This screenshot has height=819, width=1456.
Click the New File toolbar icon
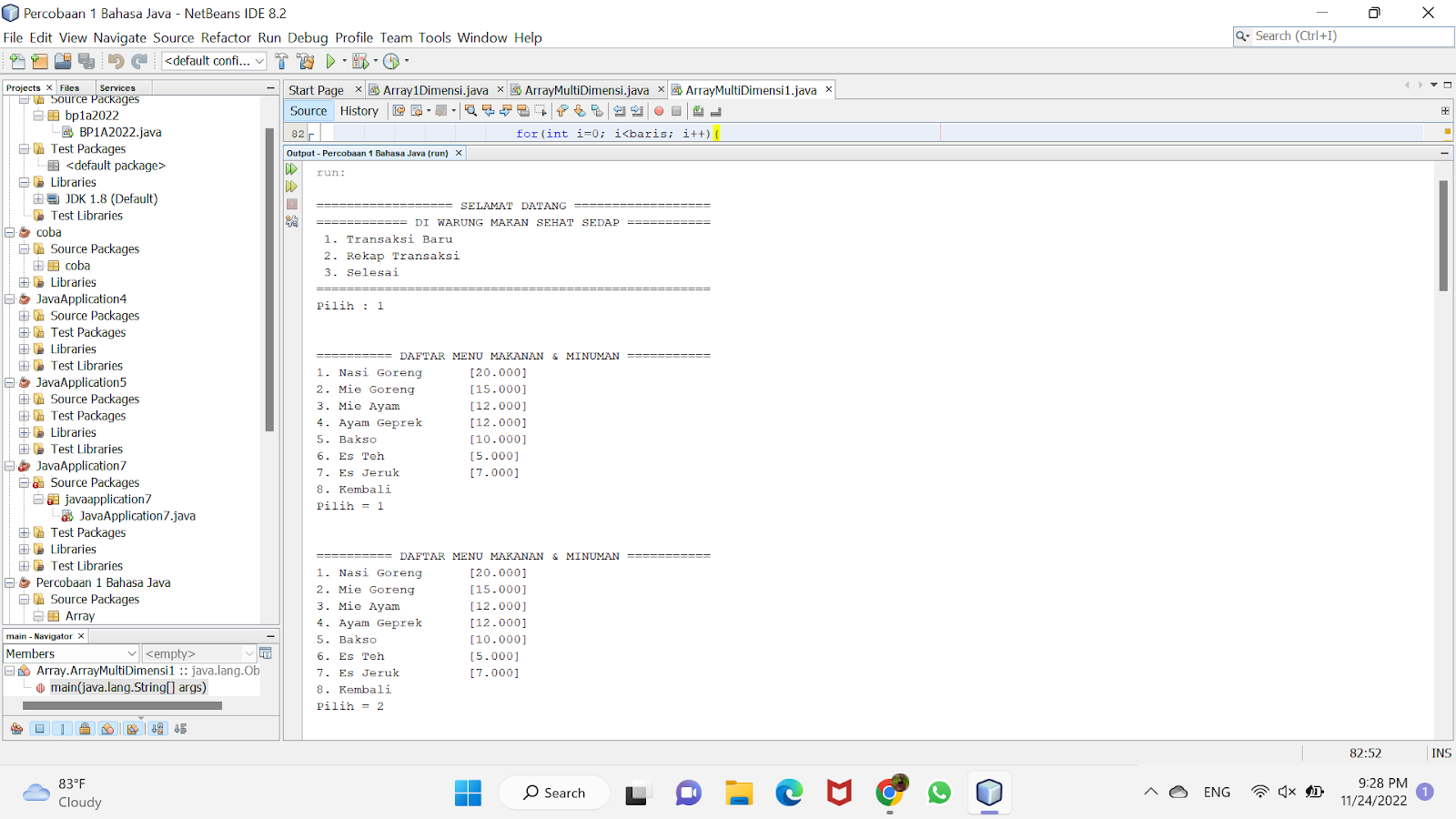click(17, 61)
